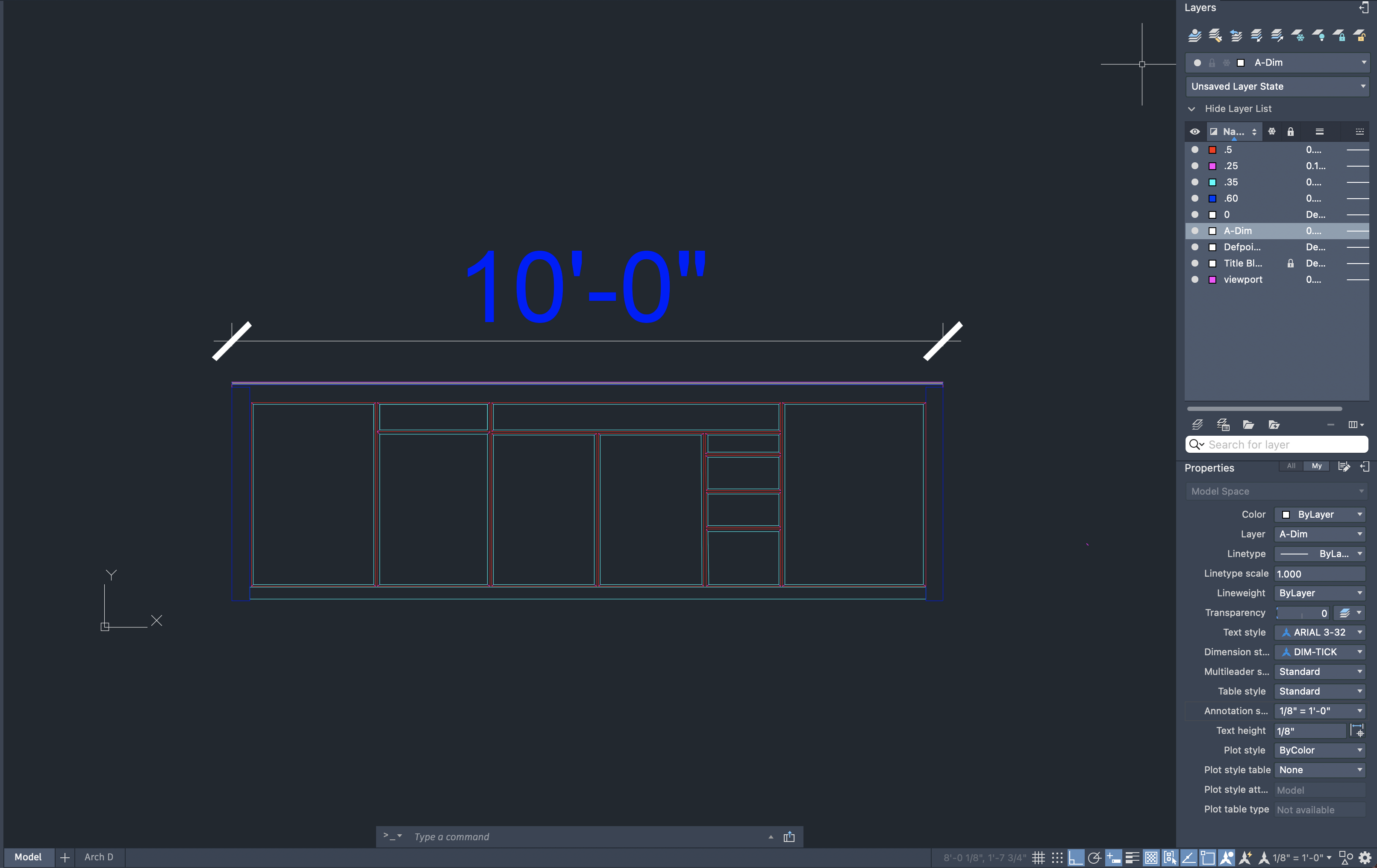This screenshot has width=1377, height=868.
Task: Open the Unsaved Layer State dropdown
Action: click(x=1277, y=86)
